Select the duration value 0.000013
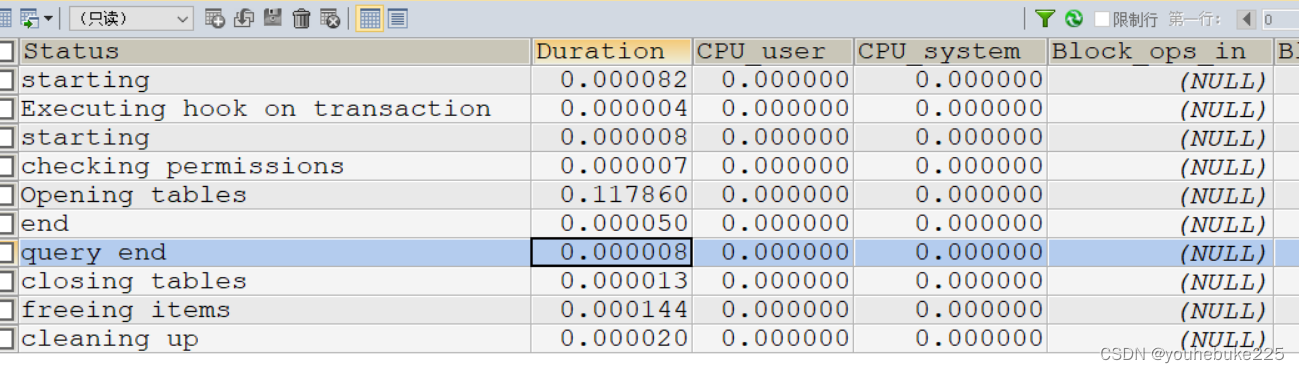1299x373 pixels. 612,281
